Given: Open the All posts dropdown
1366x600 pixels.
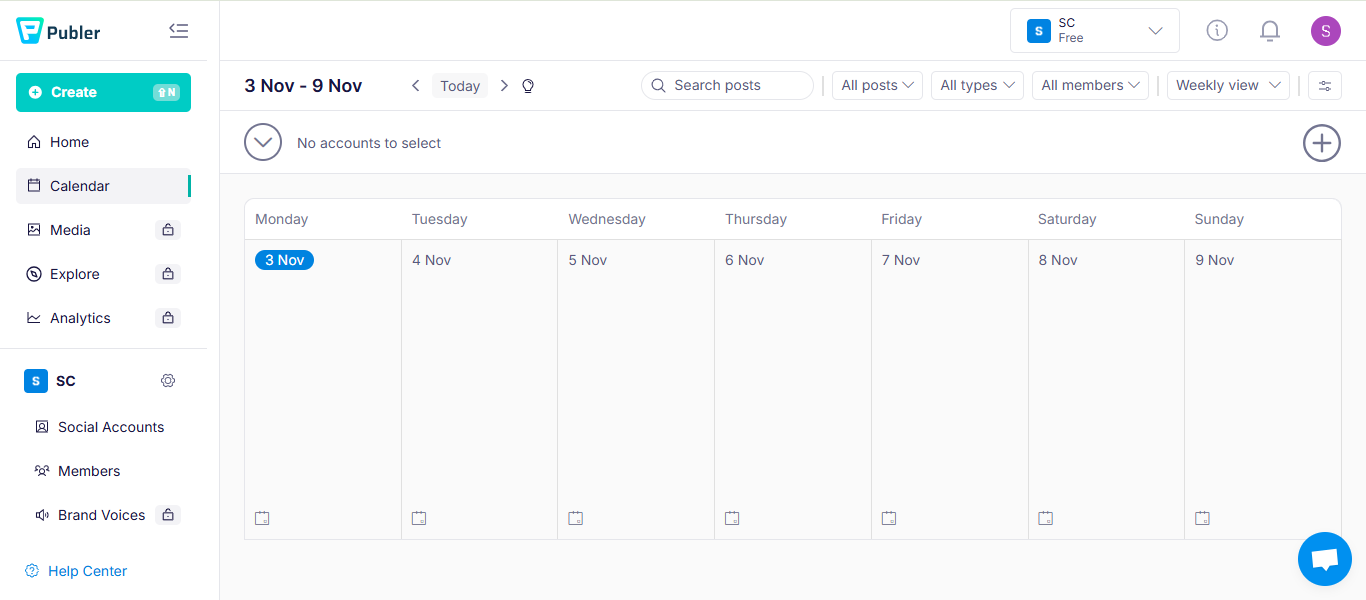Looking at the screenshot, I should point(877,86).
